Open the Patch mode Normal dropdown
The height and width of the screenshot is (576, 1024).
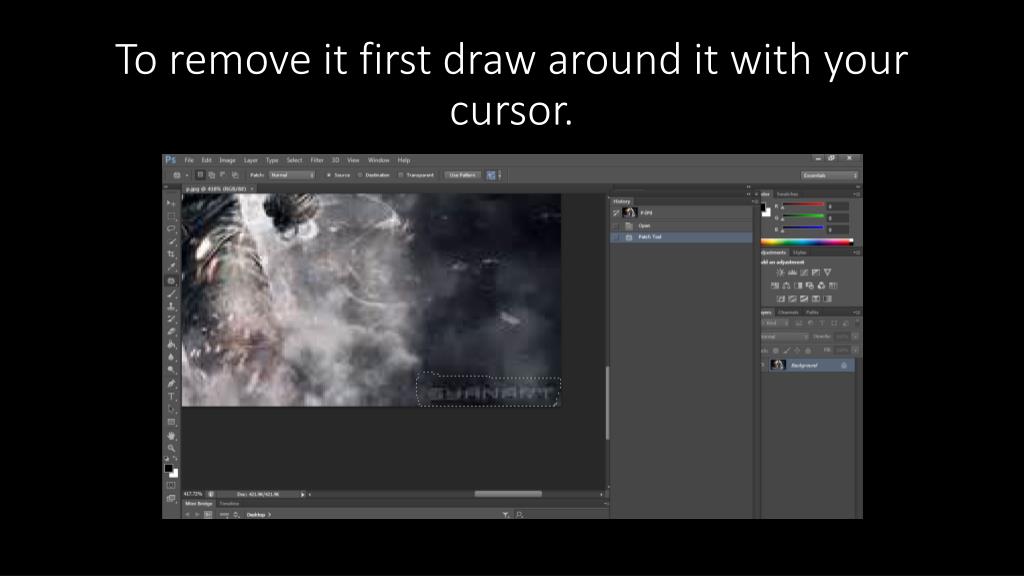[x=292, y=175]
